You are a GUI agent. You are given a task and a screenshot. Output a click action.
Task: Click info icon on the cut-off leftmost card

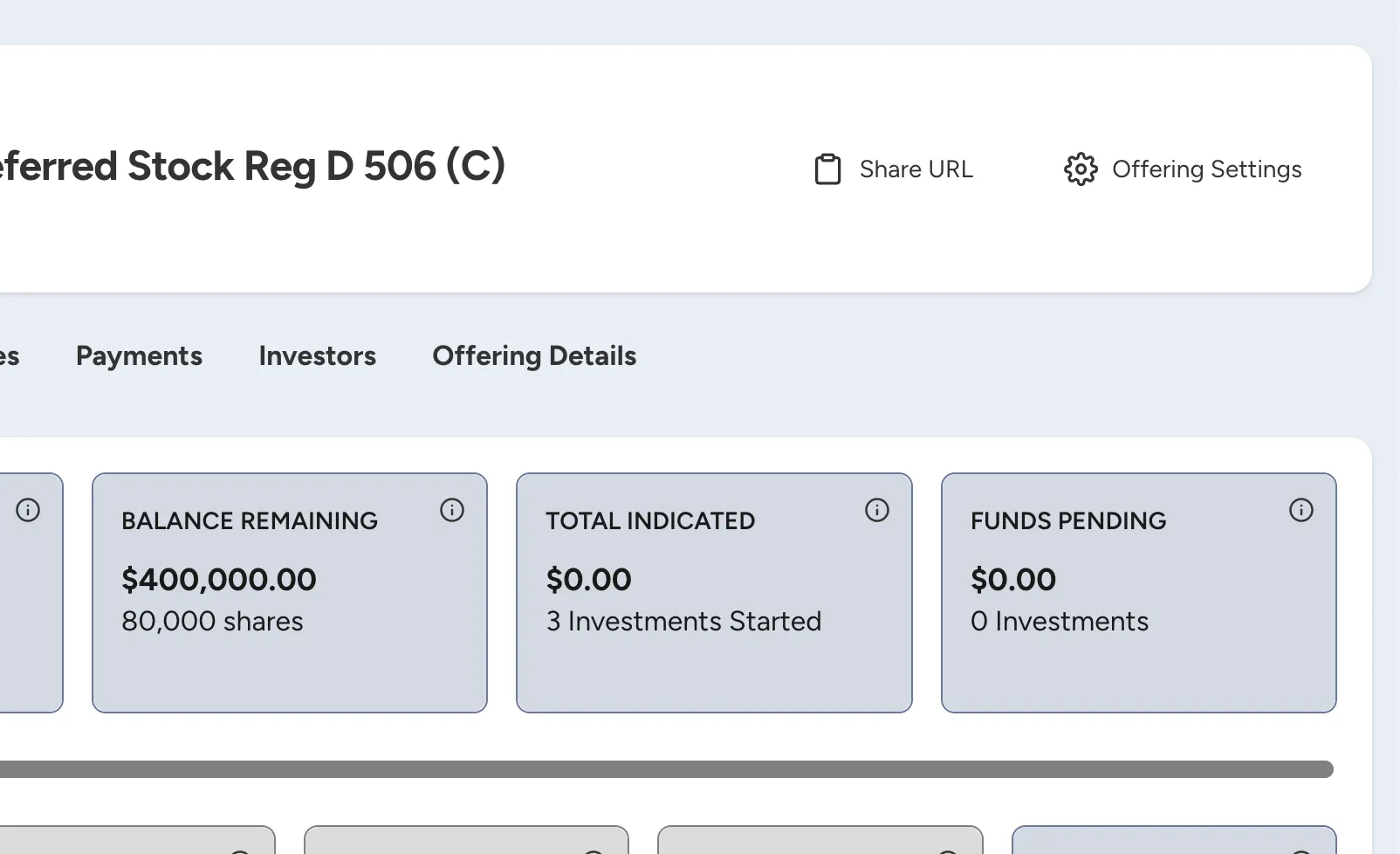point(28,510)
